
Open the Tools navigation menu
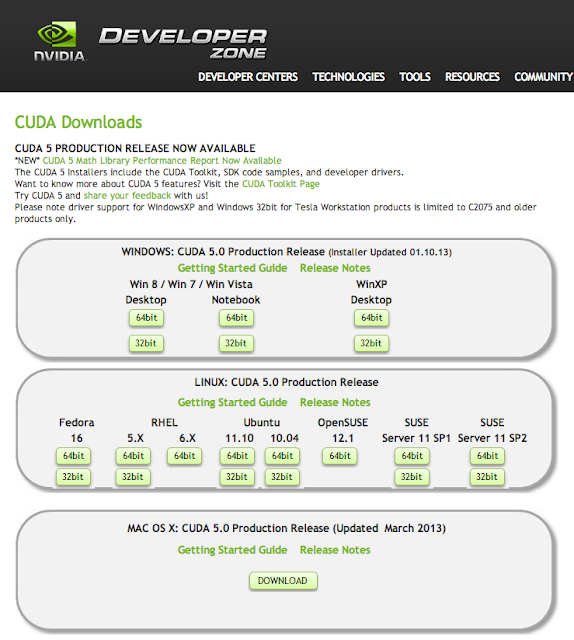(x=415, y=77)
